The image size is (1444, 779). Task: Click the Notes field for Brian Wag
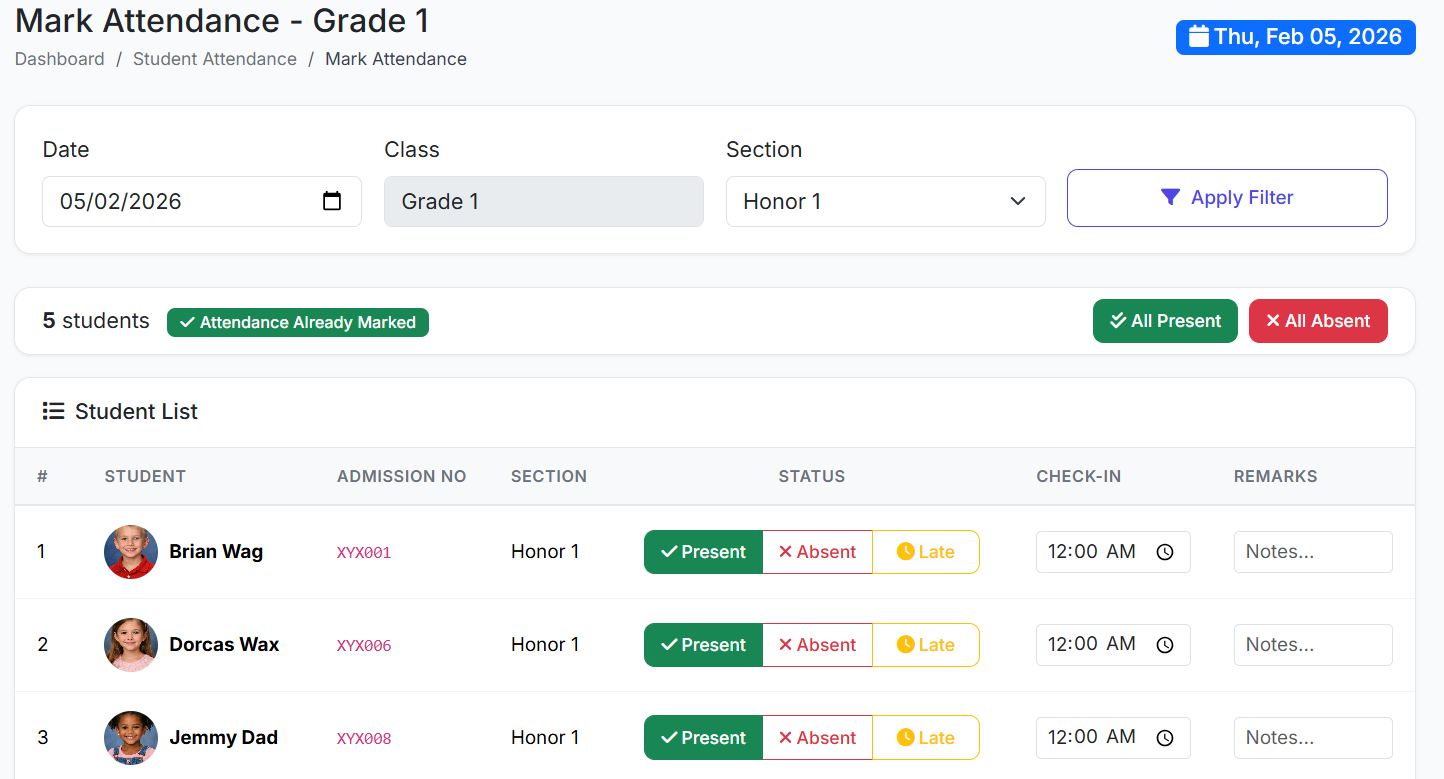tap(1312, 552)
